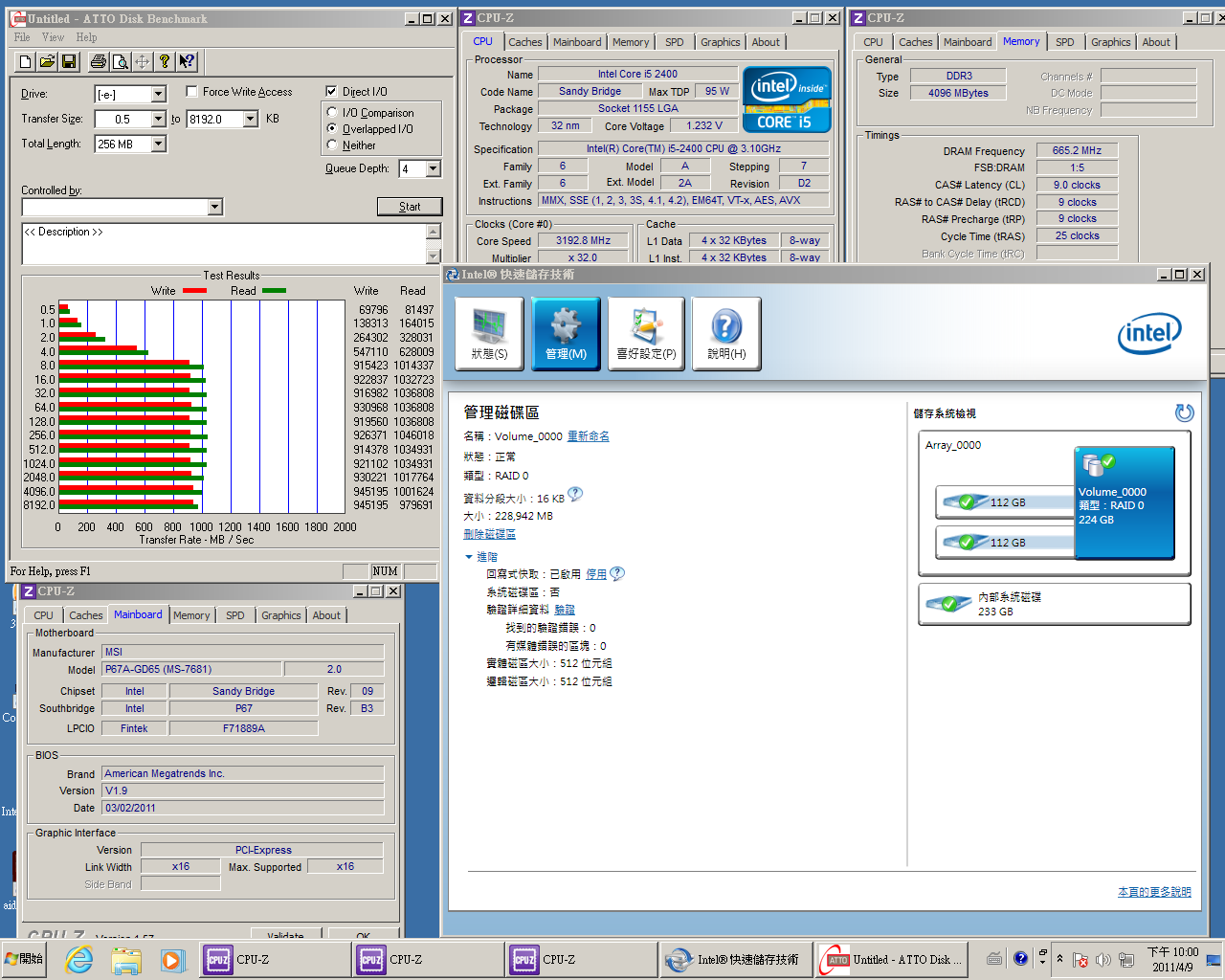Activate the context help arrow-question icon

(187, 61)
